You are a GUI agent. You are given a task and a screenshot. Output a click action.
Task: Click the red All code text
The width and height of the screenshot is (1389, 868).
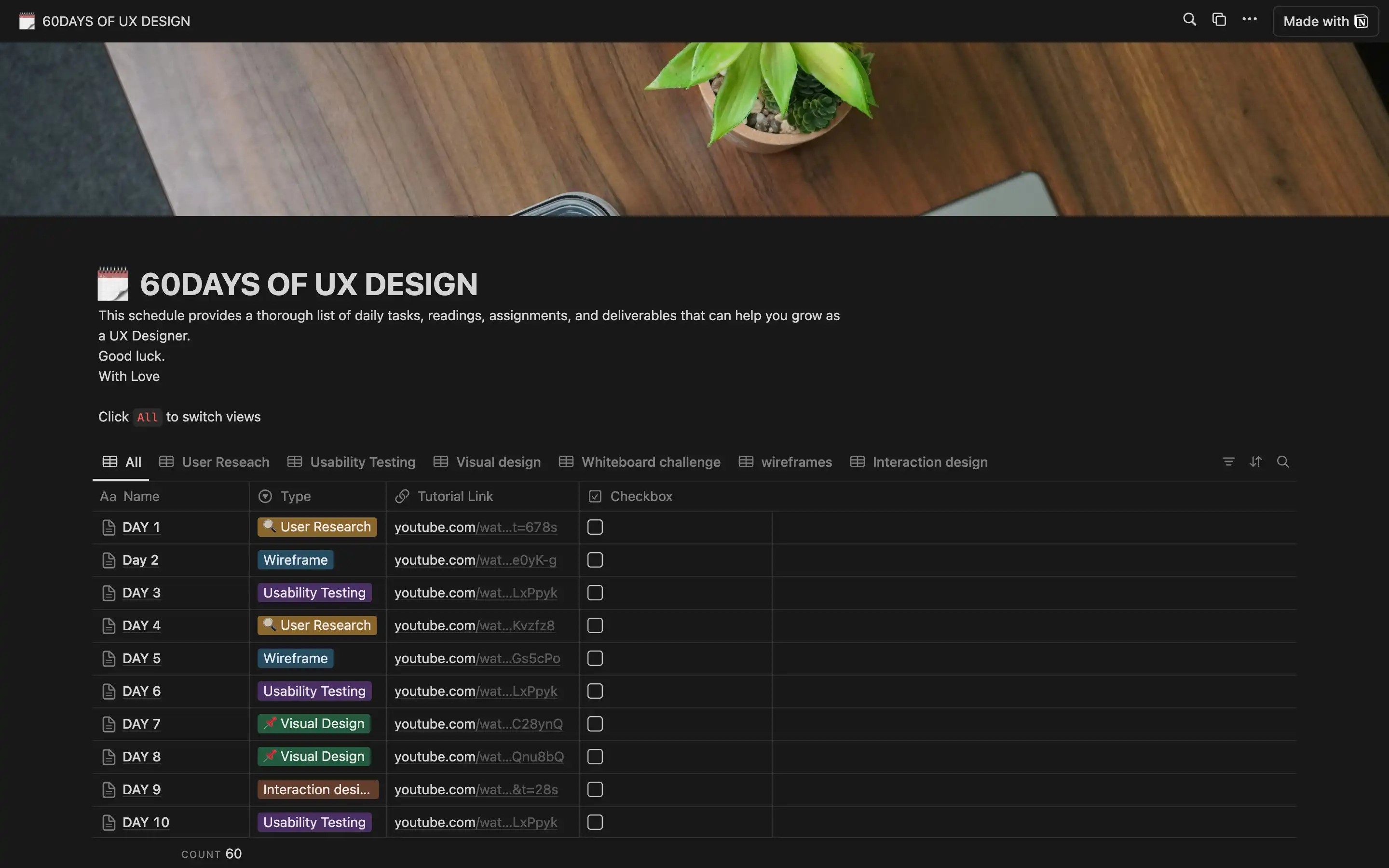(x=148, y=417)
